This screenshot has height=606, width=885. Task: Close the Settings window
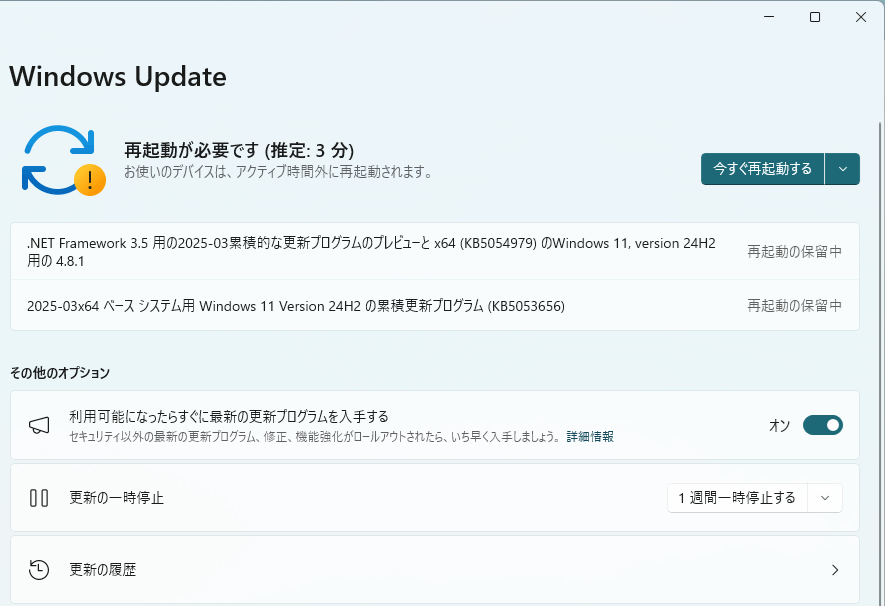(x=861, y=17)
